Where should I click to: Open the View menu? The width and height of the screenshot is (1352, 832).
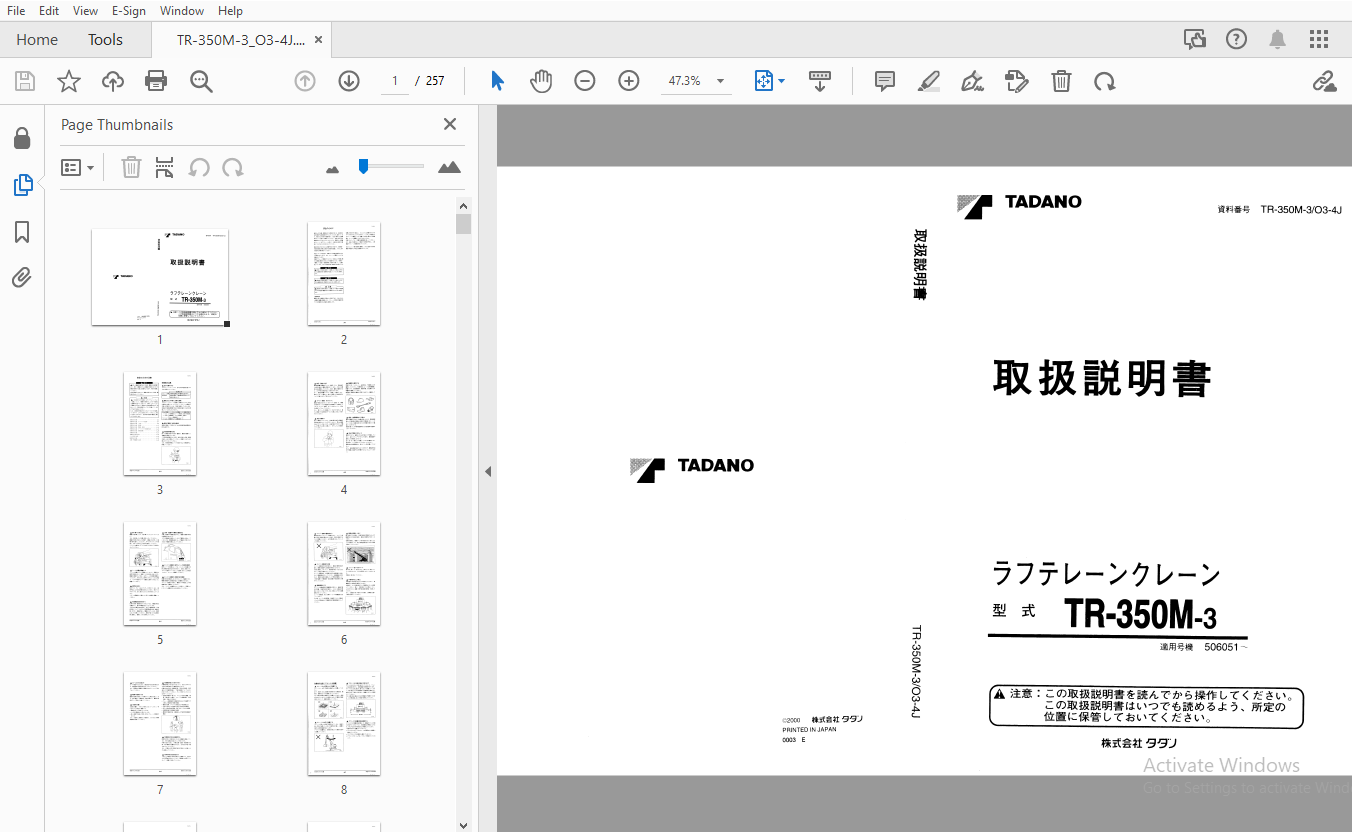tap(85, 10)
